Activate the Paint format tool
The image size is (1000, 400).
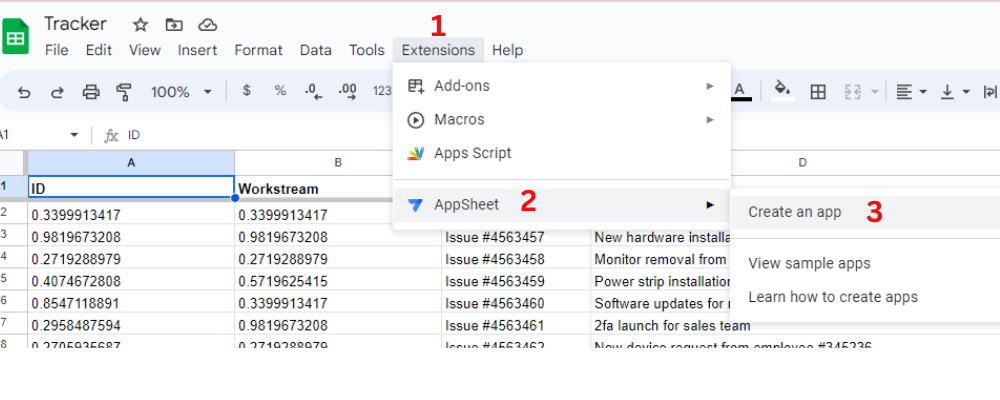click(x=124, y=93)
